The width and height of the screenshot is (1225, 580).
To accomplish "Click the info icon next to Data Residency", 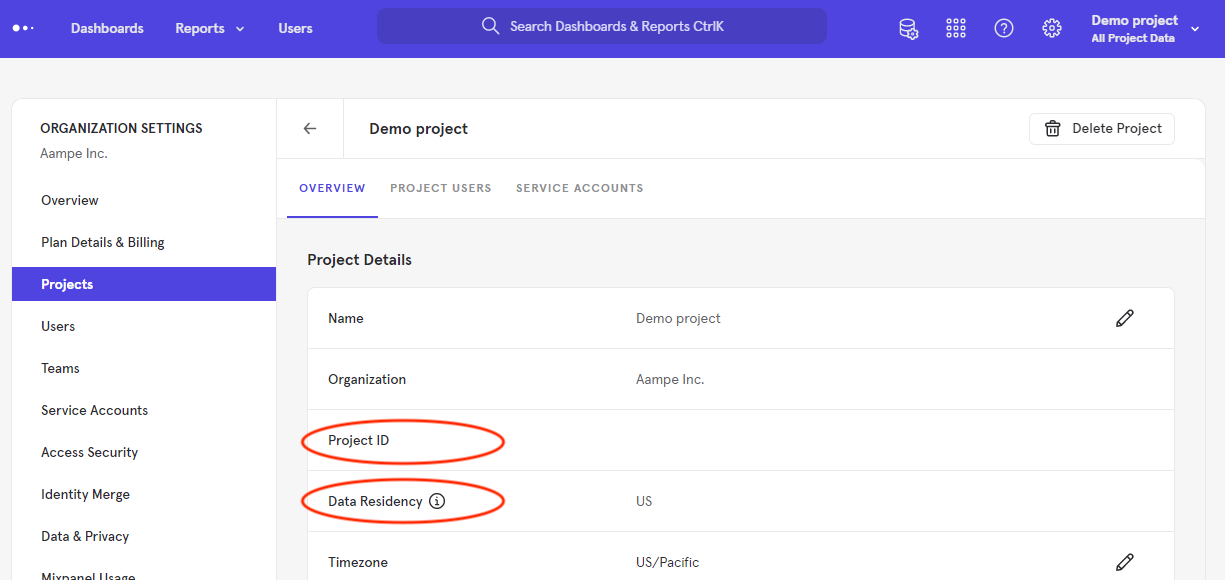I will (x=437, y=501).
